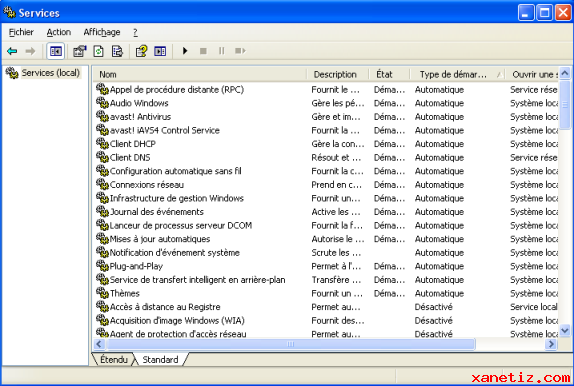Open the Help toolbar icon

tap(141, 51)
